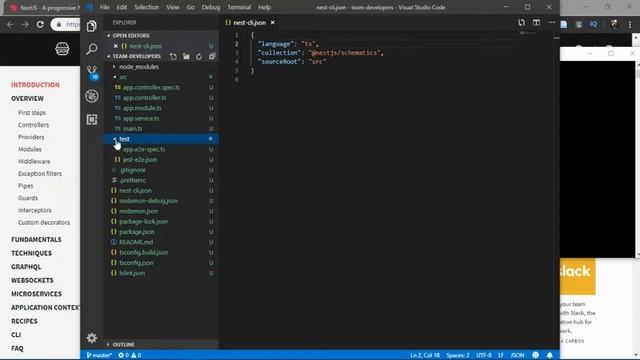Open the Debug menu
The height and width of the screenshot is (360, 640).
click(x=211, y=7)
